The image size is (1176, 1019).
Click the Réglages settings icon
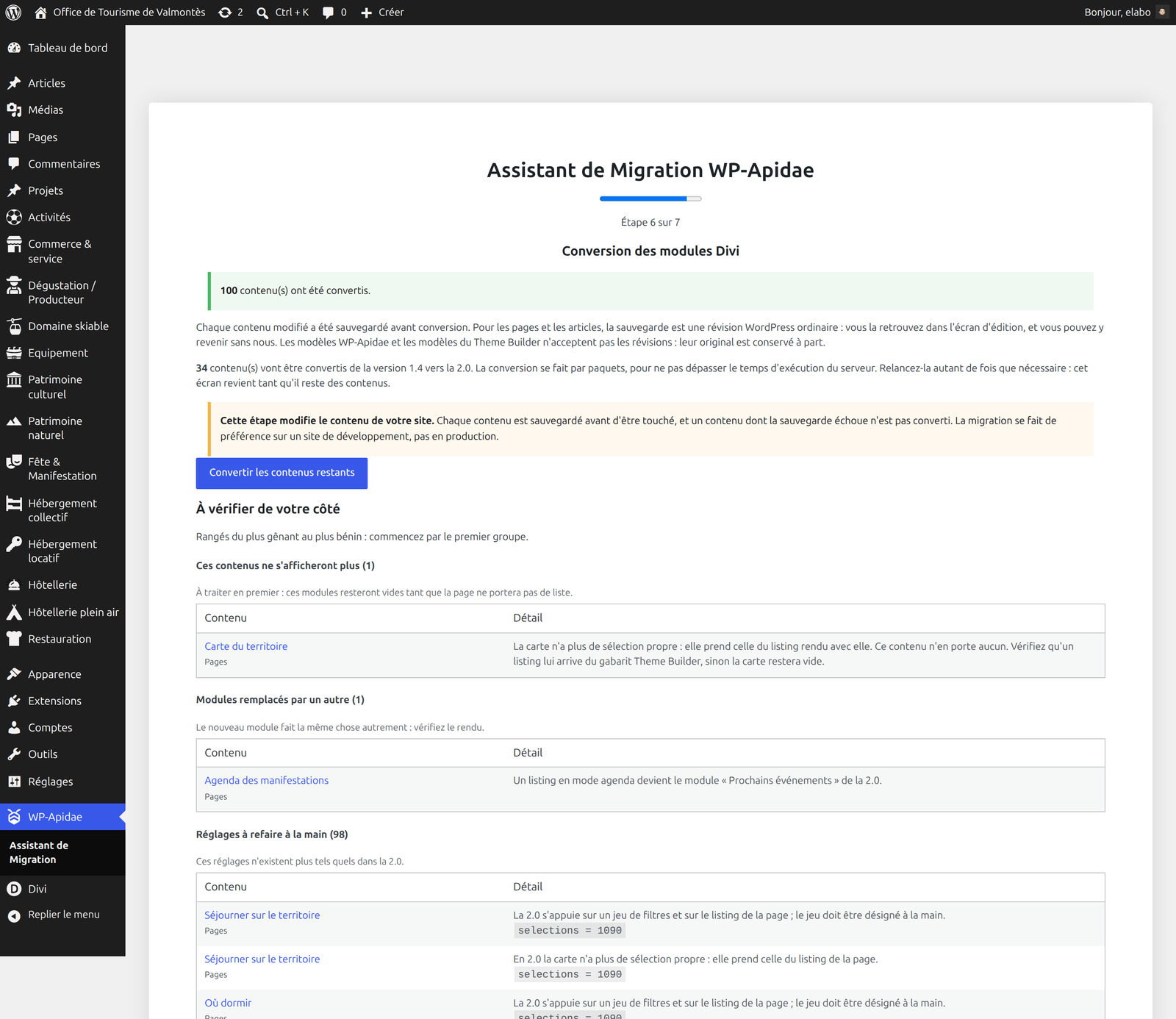[x=14, y=782]
